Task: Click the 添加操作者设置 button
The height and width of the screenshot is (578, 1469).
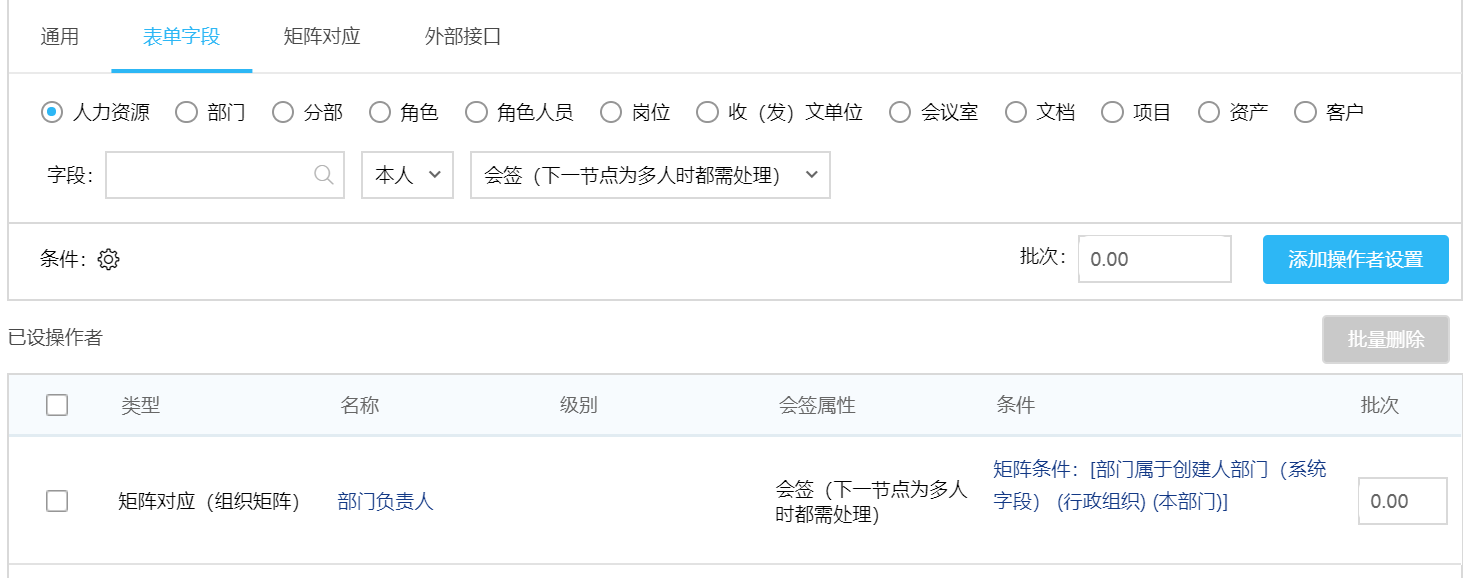Action: (1355, 260)
